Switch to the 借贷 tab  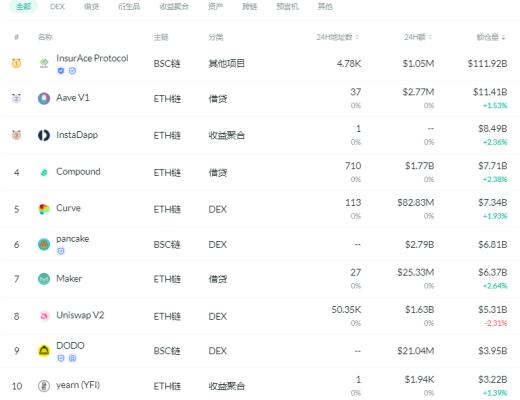tap(91, 6)
